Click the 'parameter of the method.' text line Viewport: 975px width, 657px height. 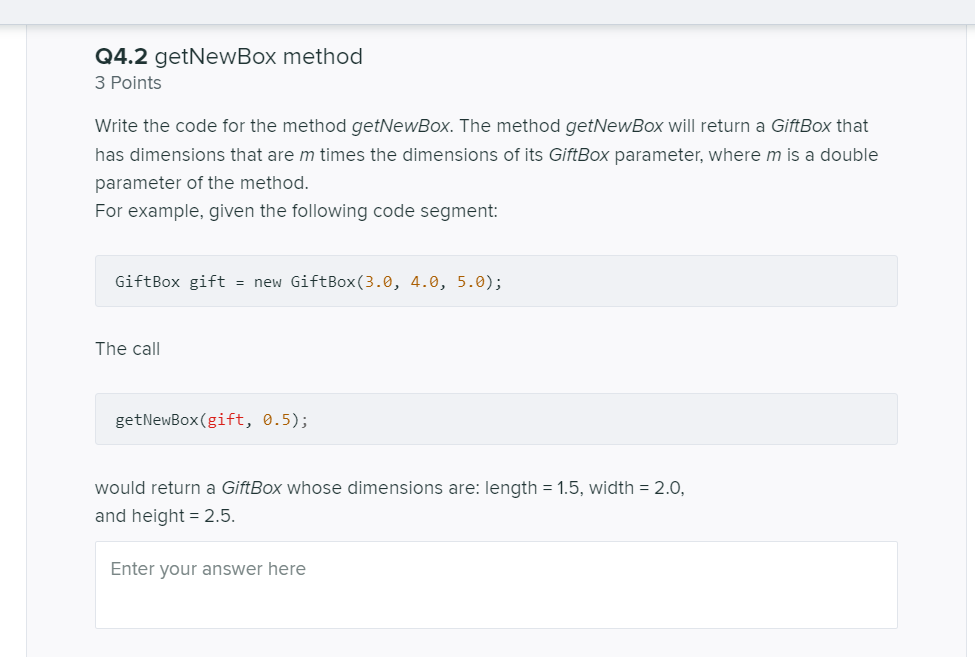coord(202,183)
